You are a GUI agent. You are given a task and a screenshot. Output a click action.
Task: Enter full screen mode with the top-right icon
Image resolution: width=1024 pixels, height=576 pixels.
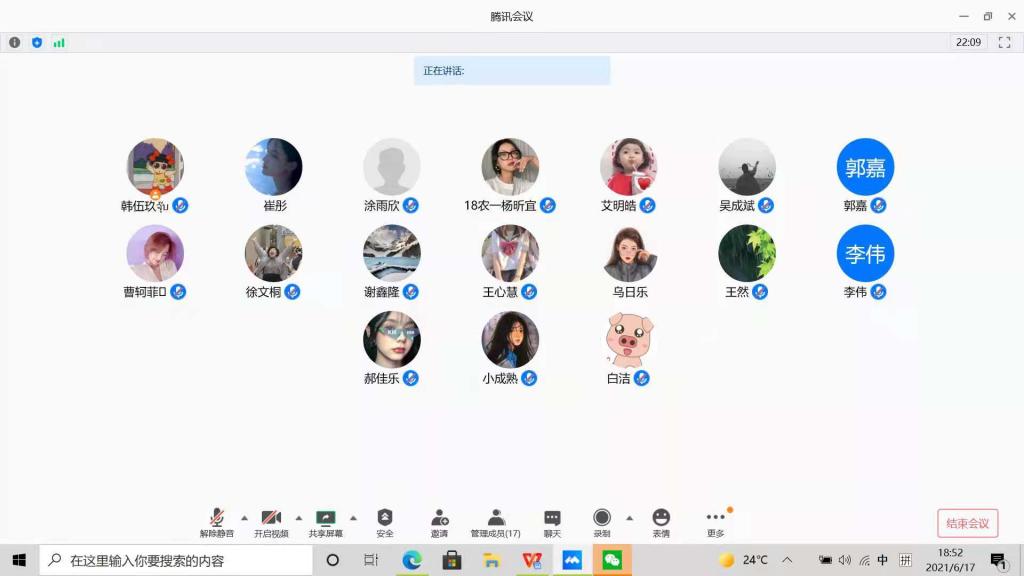click(x=1005, y=43)
